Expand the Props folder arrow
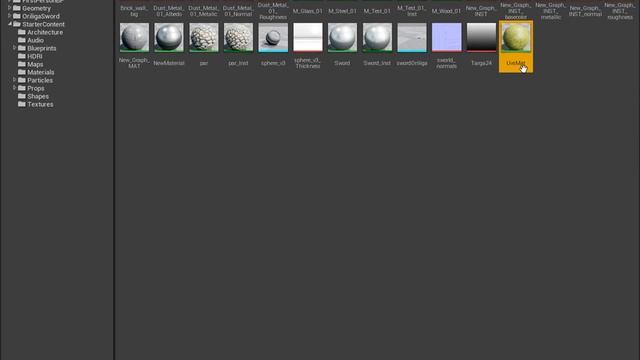The width and height of the screenshot is (640, 360). (14, 88)
